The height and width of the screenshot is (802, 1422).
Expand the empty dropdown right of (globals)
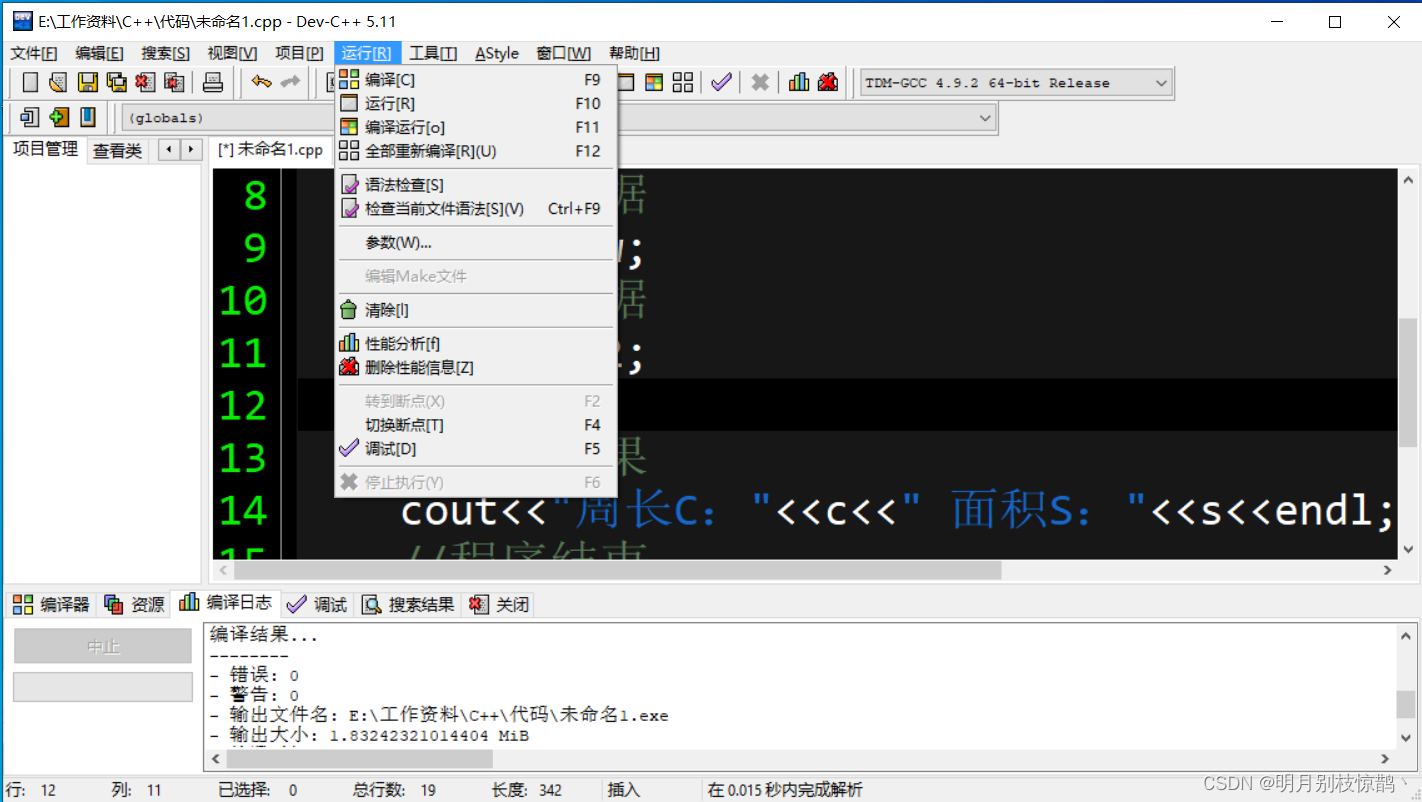pyautogui.click(x=986, y=118)
